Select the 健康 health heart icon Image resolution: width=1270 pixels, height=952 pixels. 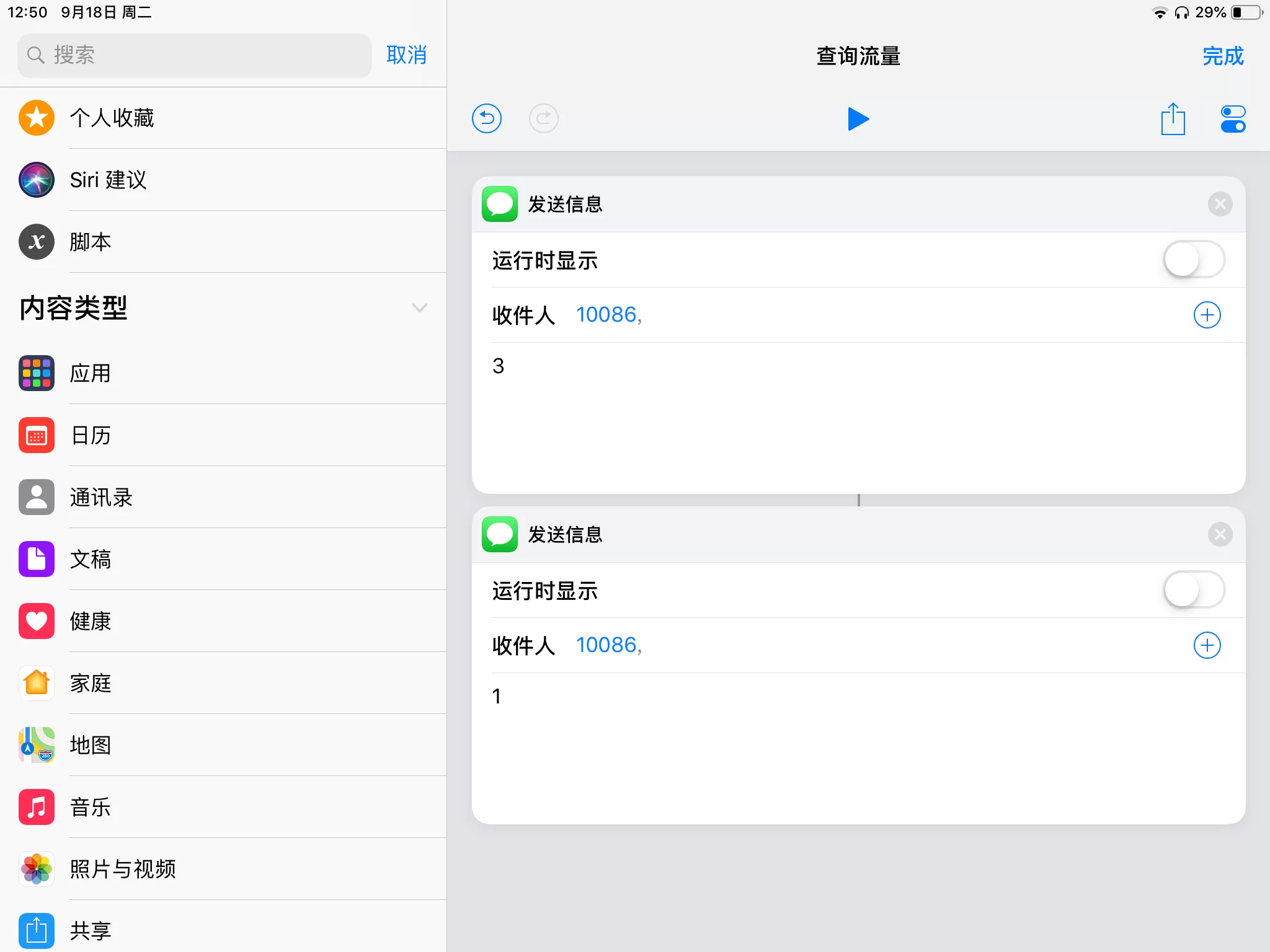point(37,621)
